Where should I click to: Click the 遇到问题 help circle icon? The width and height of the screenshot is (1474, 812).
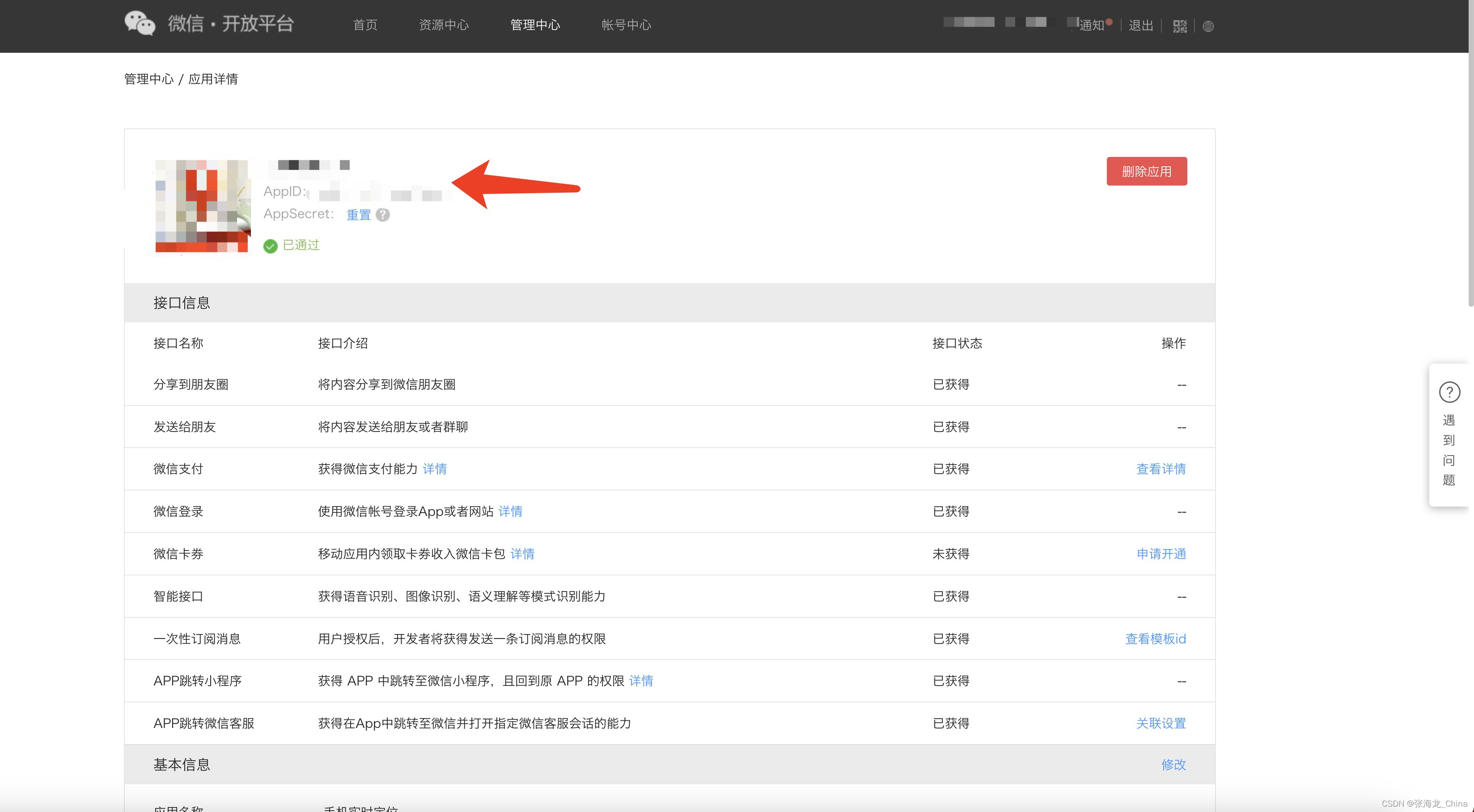coord(1449,393)
